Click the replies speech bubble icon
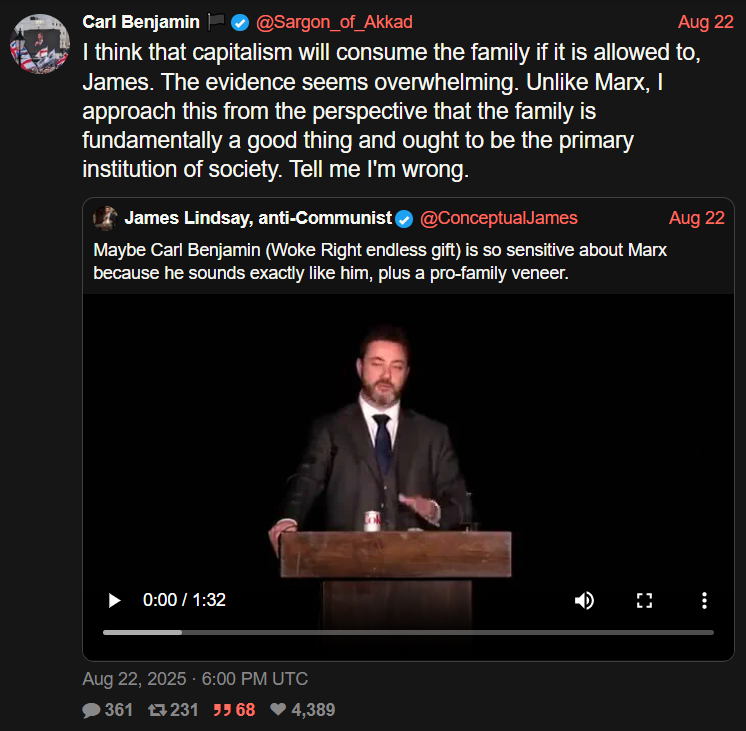 pyautogui.click(x=91, y=710)
